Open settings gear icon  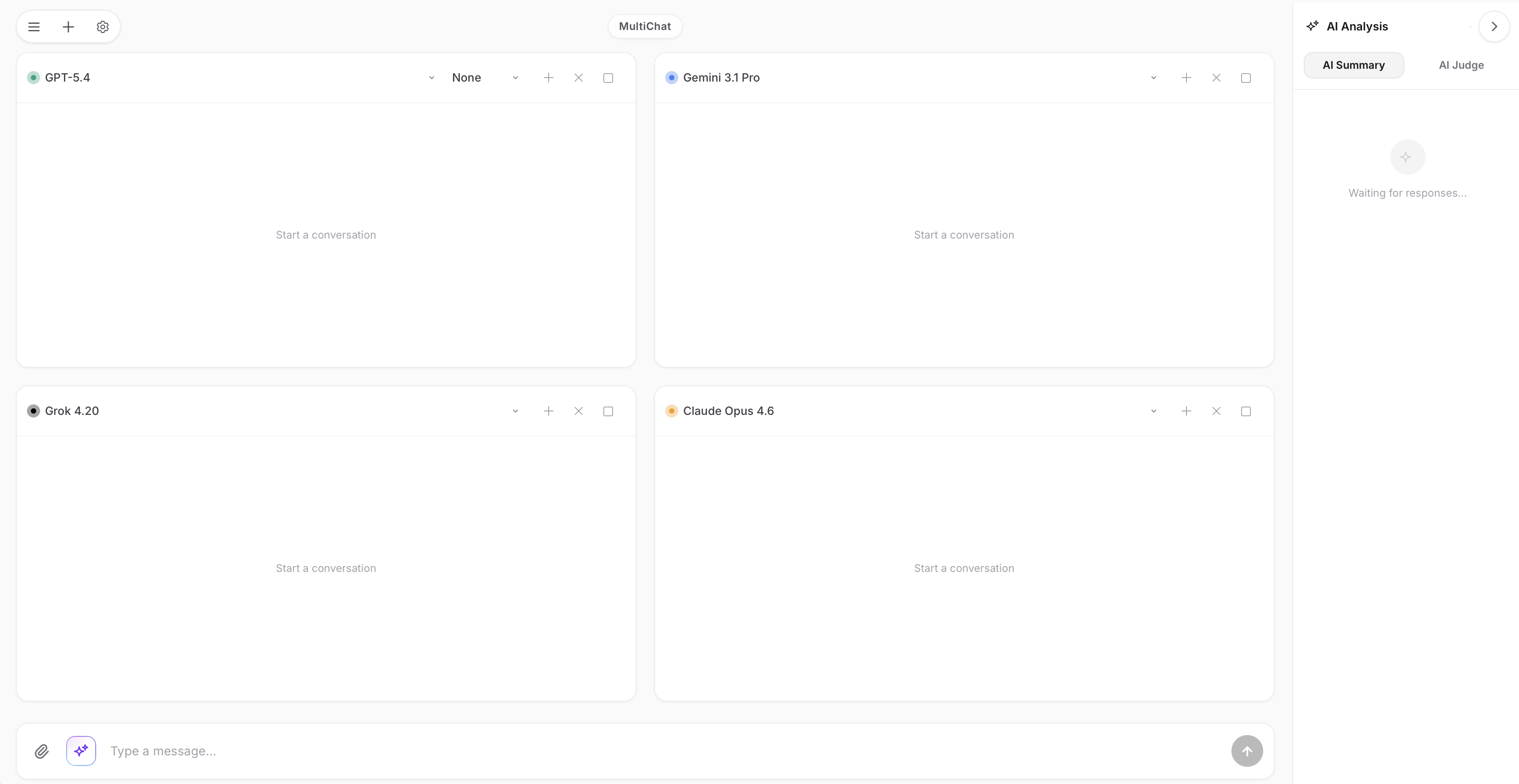click(103, 26)
